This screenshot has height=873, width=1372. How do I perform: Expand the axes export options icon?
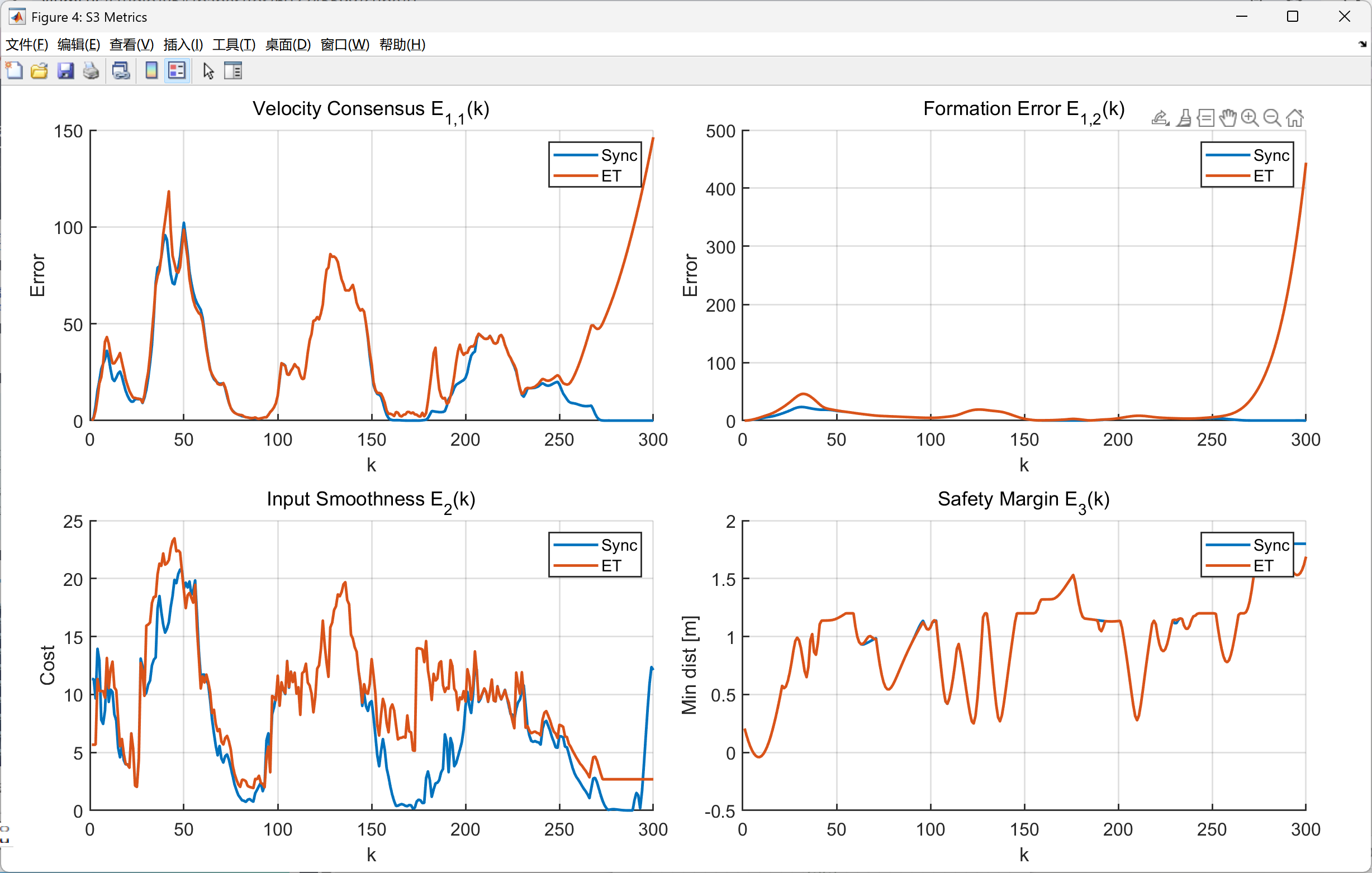click(1160, 118)
